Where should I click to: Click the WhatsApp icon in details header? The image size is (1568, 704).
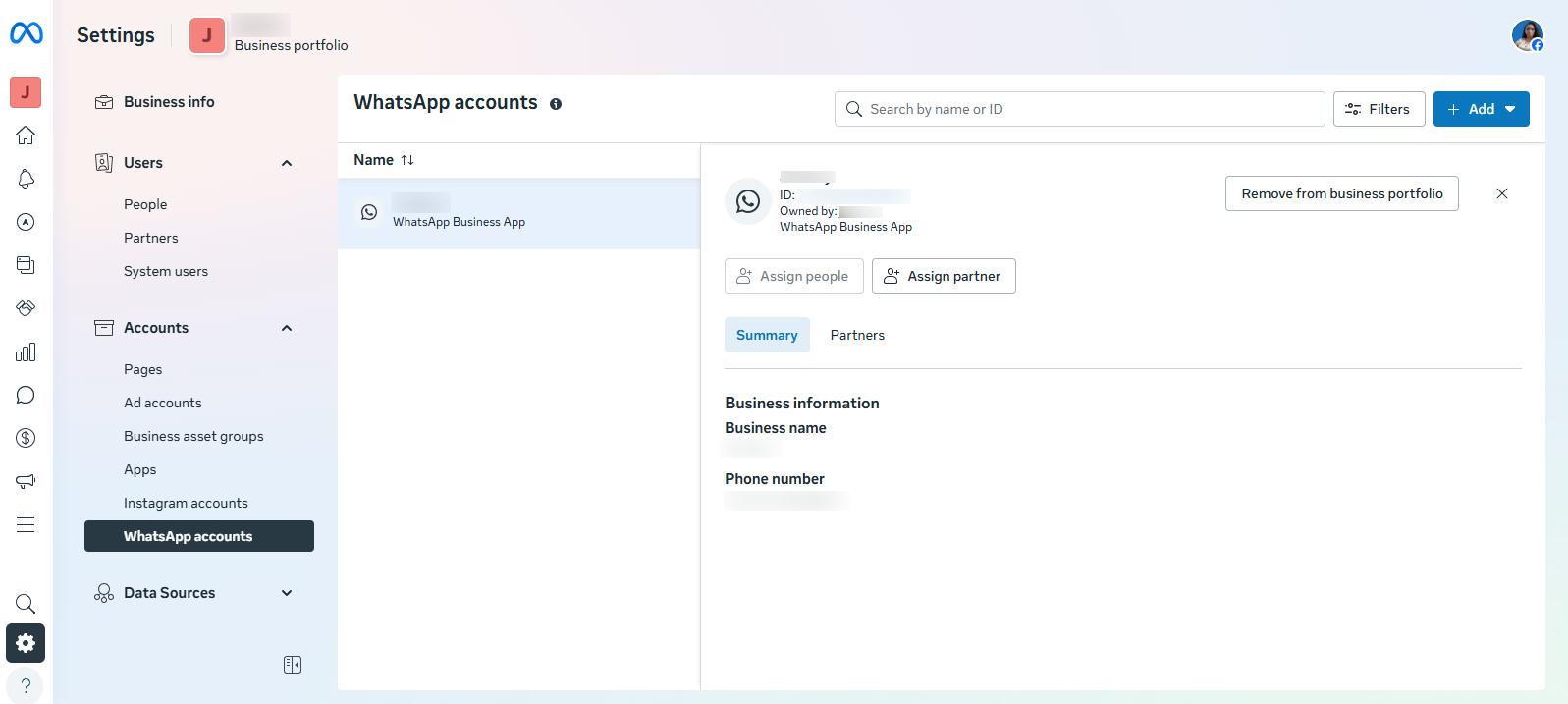748,201
